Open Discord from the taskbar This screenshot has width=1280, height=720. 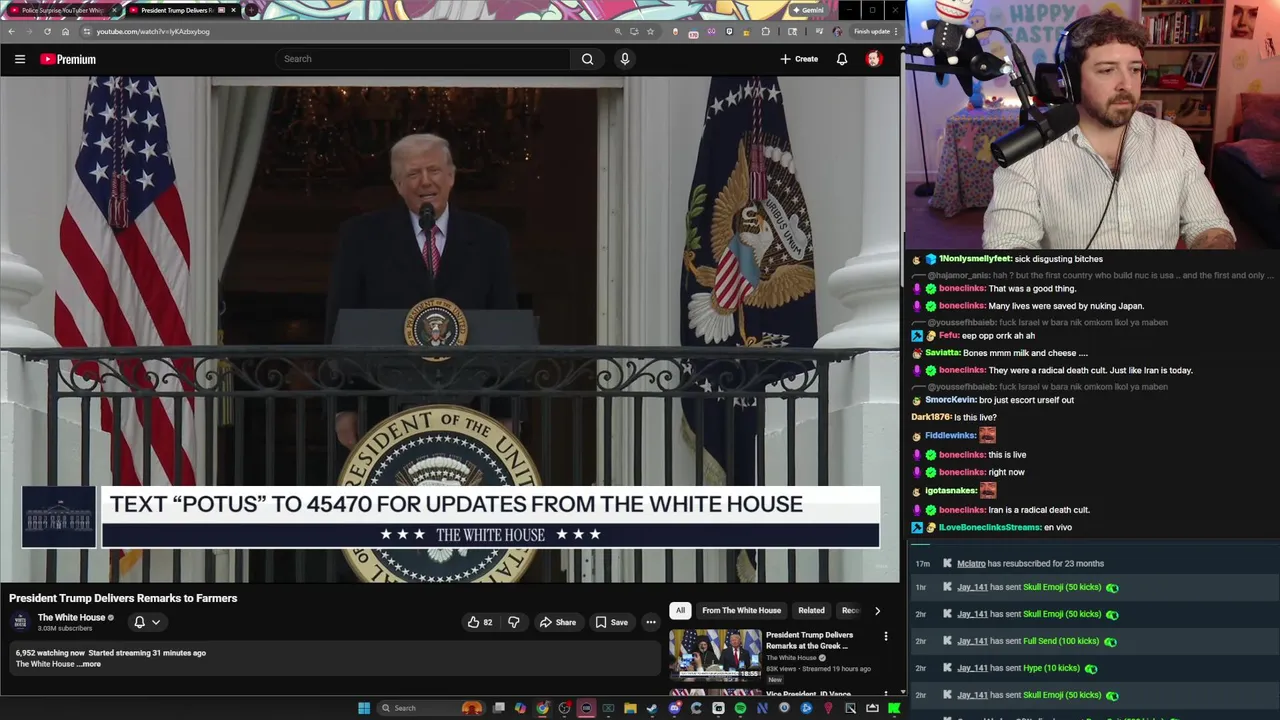674,708
